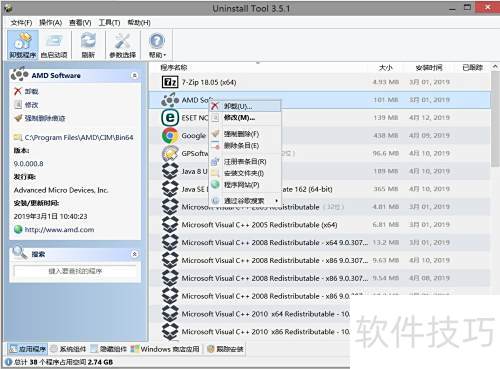This screenshot has height=369, width=500.
Task: Click the 跟踪安装 install tracker button
Action: click(x=225, y=349)
